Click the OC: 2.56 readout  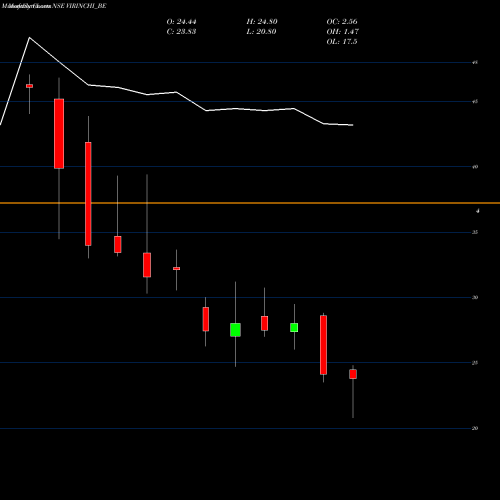tap(342, 22)
